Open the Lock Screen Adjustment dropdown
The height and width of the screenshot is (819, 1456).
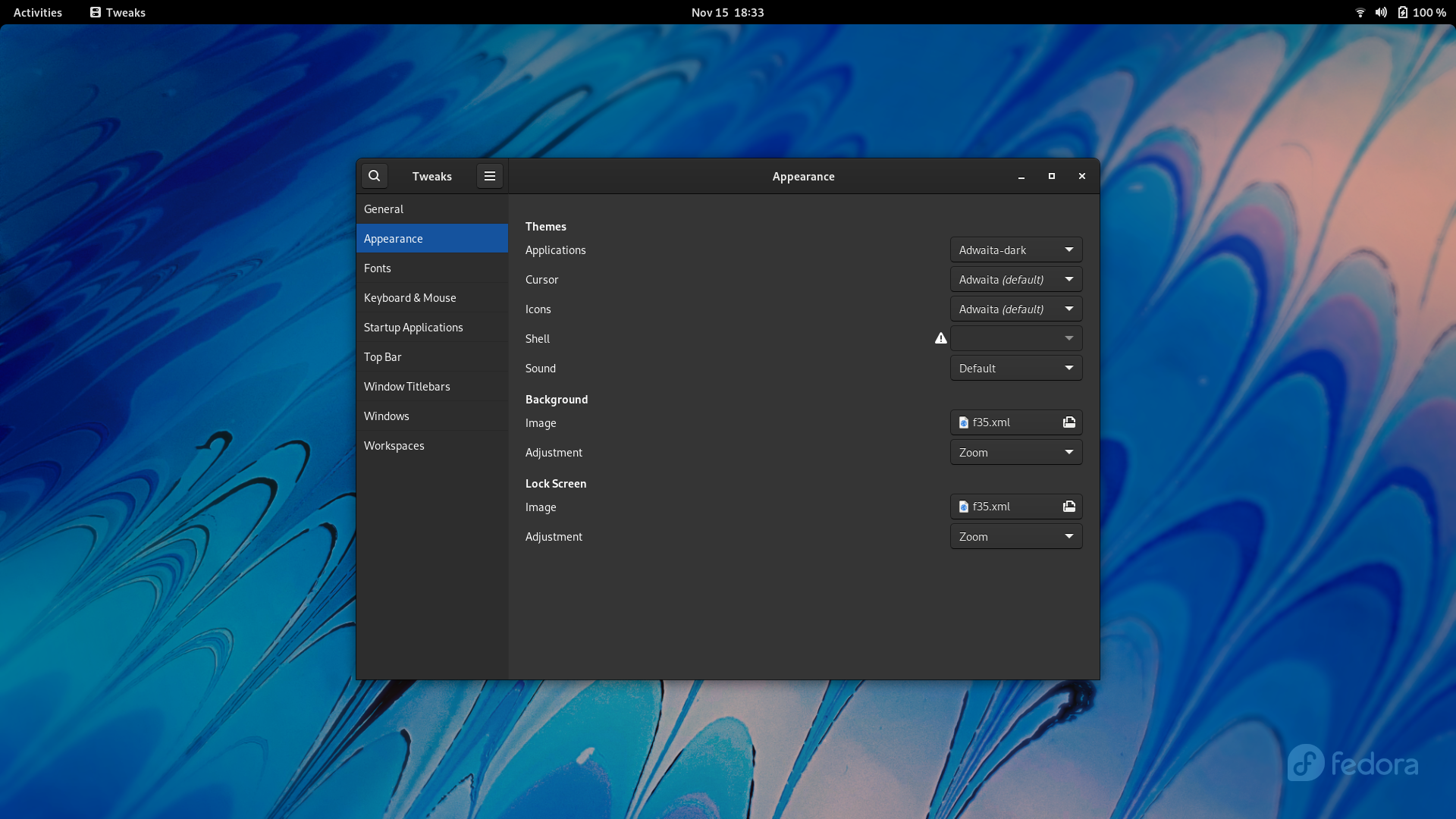pos(1016,536)
